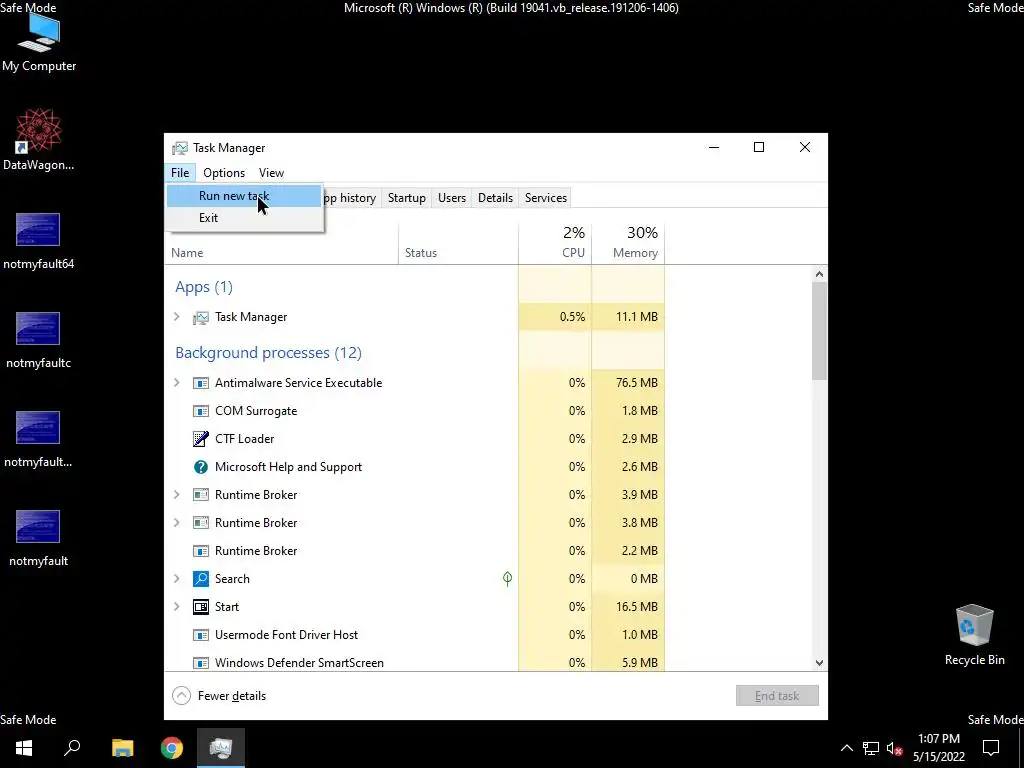Switch to the Startup tab
This screenshot has width=1024, height=768.
pyautogui.click(x=406, y=198)
